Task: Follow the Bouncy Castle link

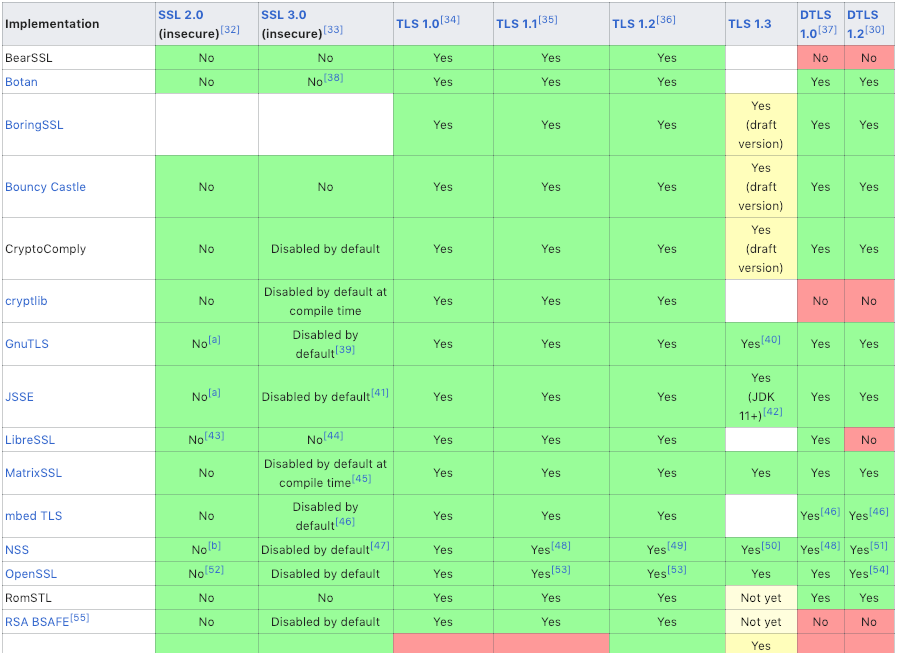Action: (x=45, y=187)
